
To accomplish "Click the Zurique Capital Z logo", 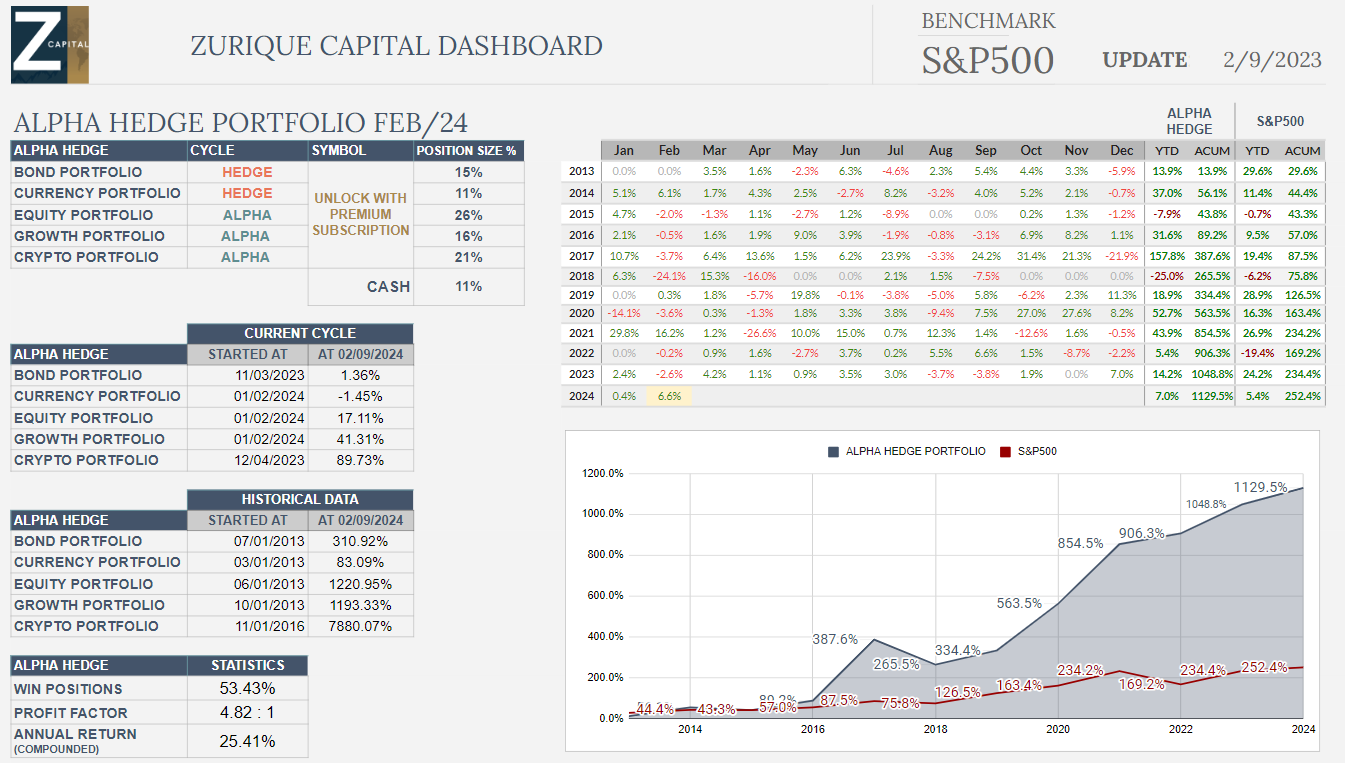I will click(x=50, y=44).
